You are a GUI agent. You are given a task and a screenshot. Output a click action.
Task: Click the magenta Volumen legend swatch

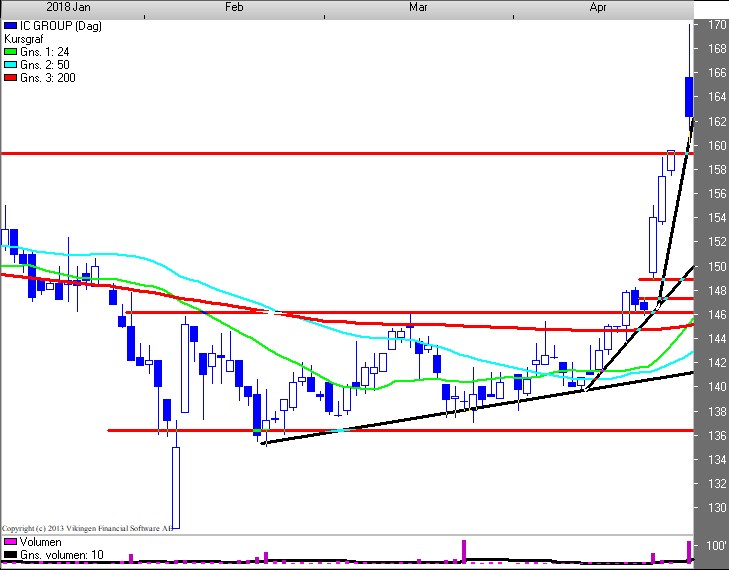(10, 542)
